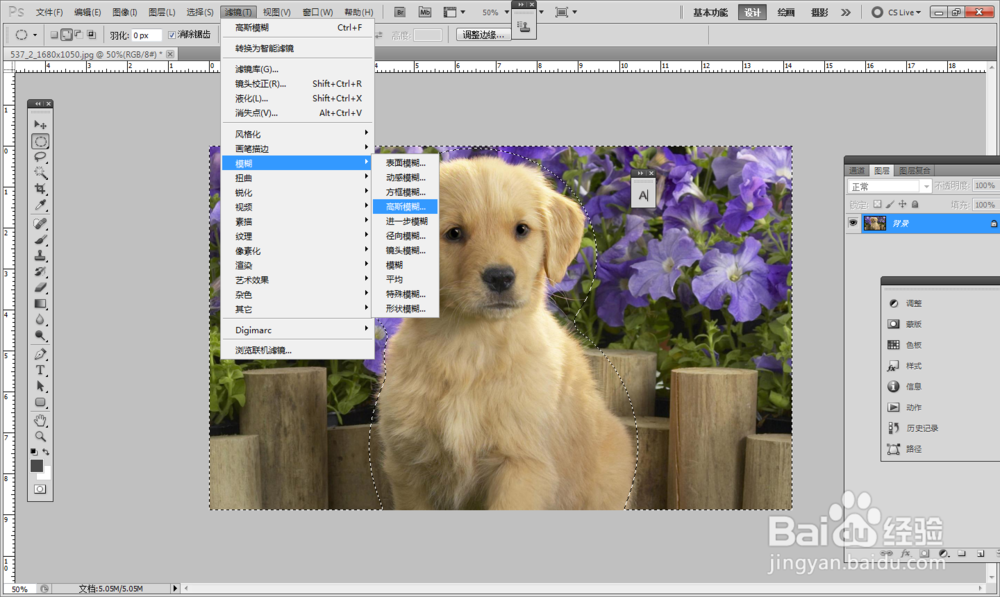
Task: Switch to 绘画 workspace
Action: 786,12
